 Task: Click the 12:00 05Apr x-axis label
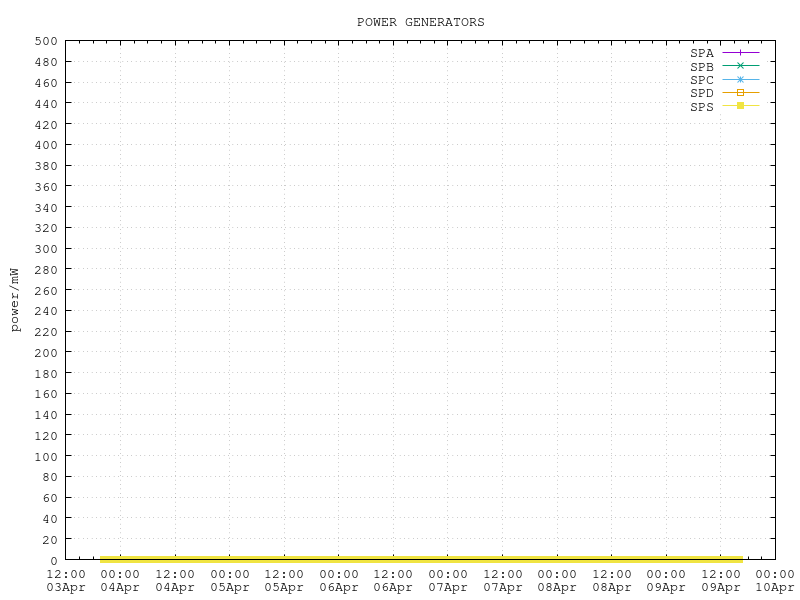[x=284, y=581]
